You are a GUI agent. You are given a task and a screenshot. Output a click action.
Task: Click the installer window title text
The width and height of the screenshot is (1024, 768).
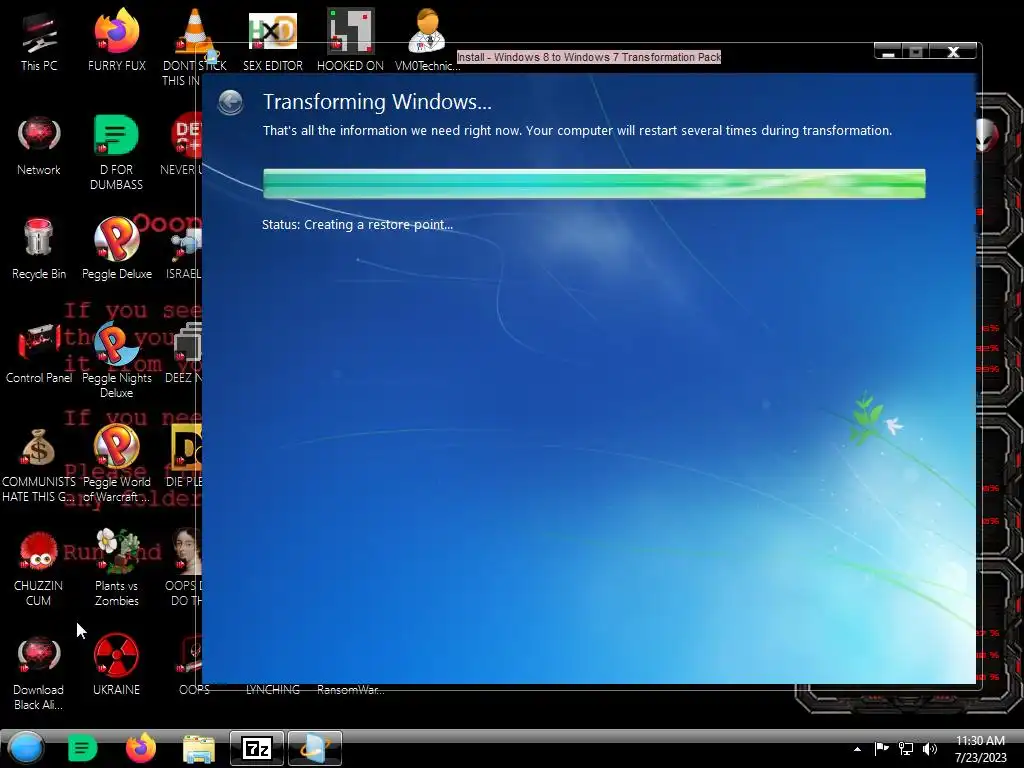coord(588,57)
